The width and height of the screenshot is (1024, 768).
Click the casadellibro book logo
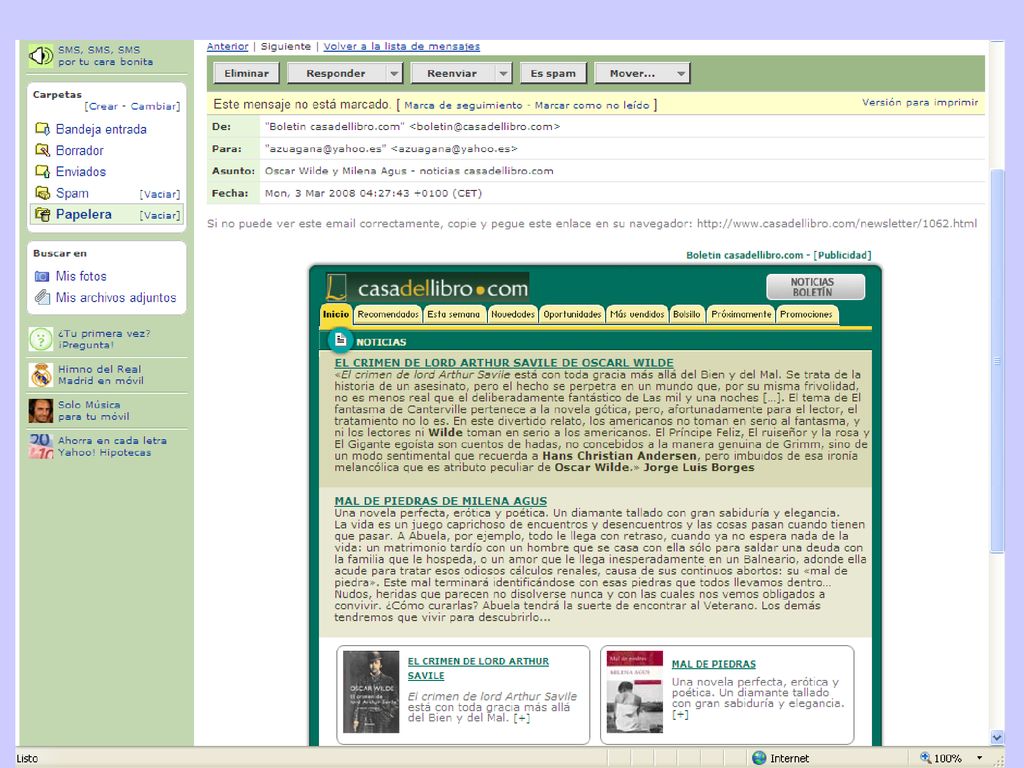[x=336, y=287]
